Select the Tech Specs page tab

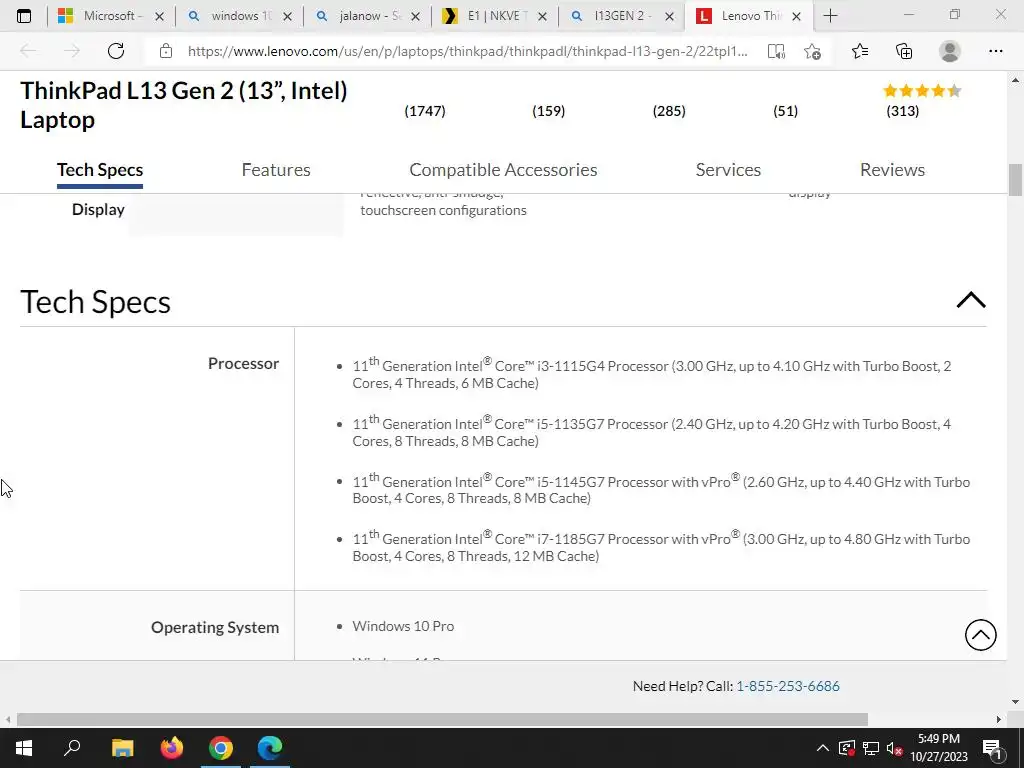[x=100, y=170]
